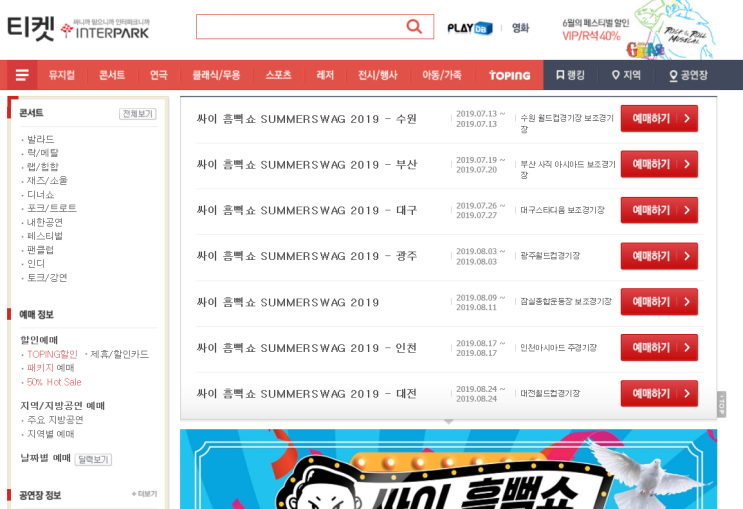The image size is (743, 509).
Task: Click the 전체보기 button
Action: tap(137, 114)
